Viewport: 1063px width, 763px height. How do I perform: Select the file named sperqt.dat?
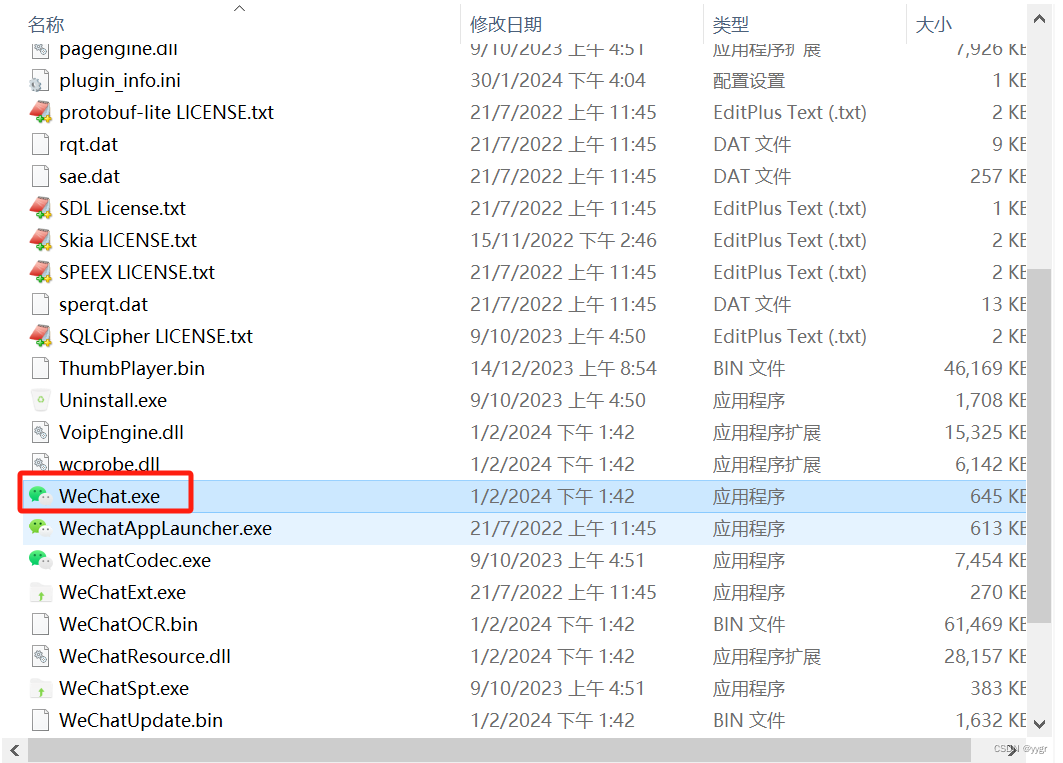[x=103, y=305]
